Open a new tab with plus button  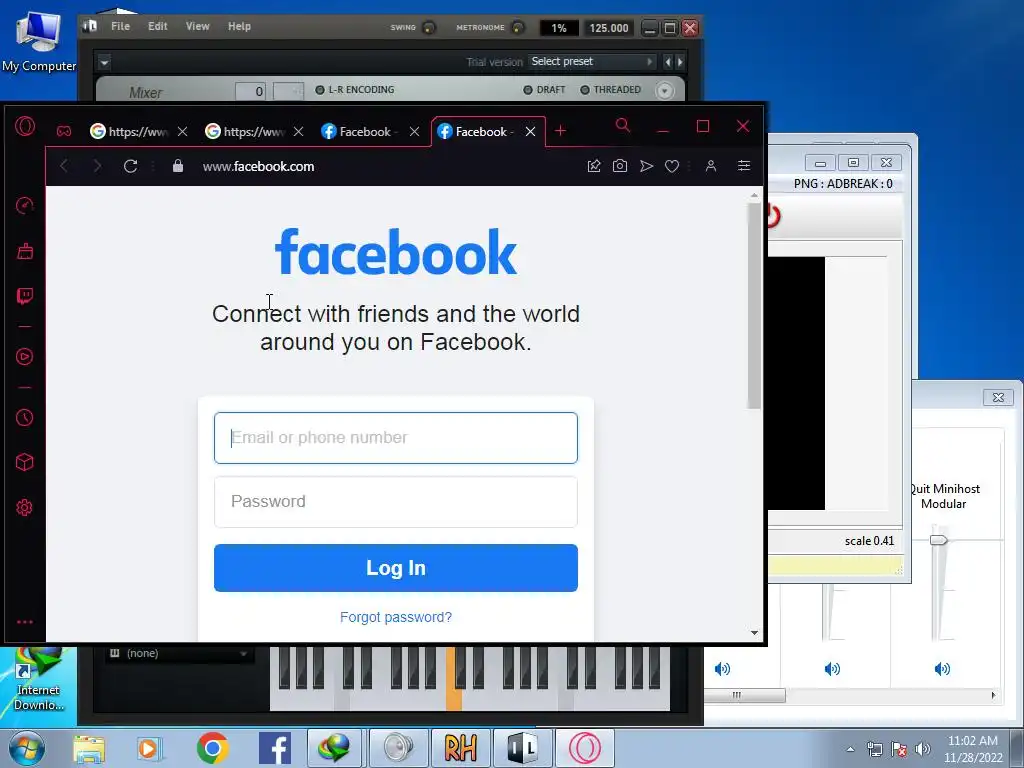click(x=560, y=131)
